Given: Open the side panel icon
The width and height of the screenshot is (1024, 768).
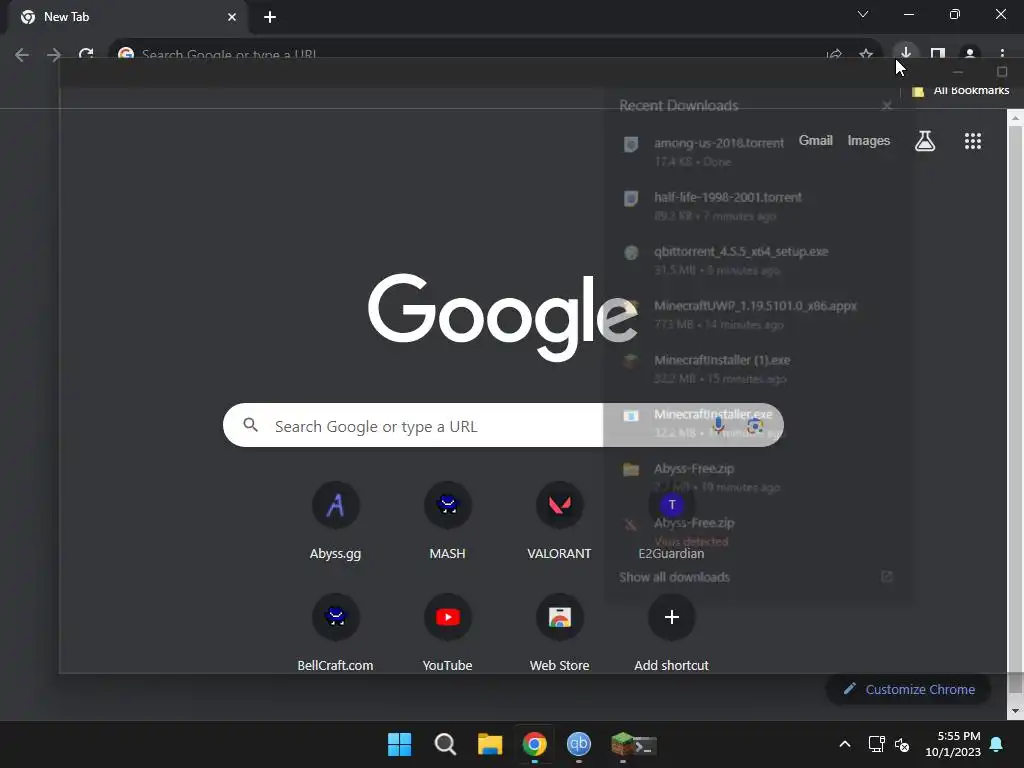Looking at the screenshot, I should 938,54.
